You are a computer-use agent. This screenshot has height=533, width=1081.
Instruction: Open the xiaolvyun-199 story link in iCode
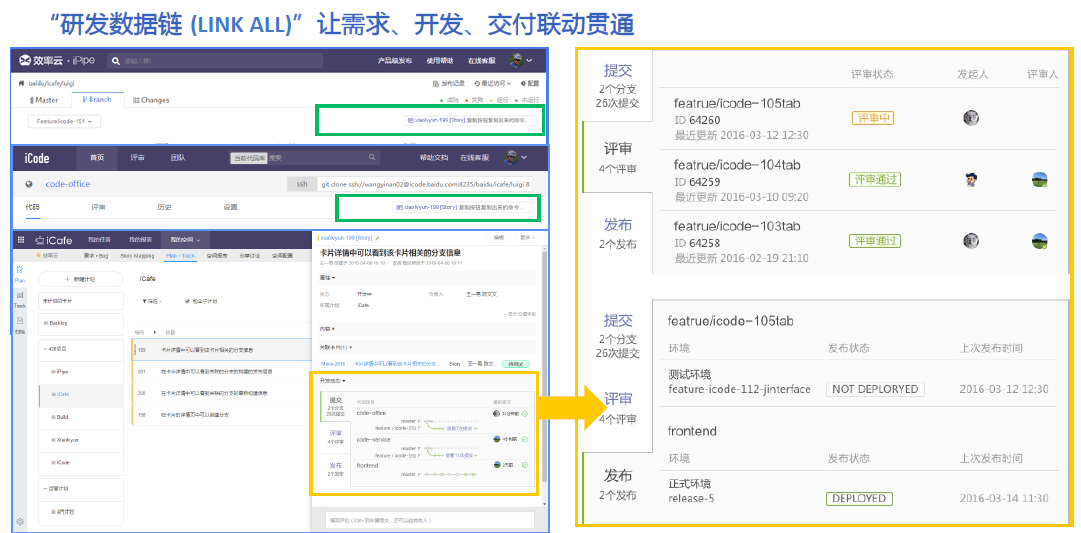pyautogui.click(x=463, y=207)
